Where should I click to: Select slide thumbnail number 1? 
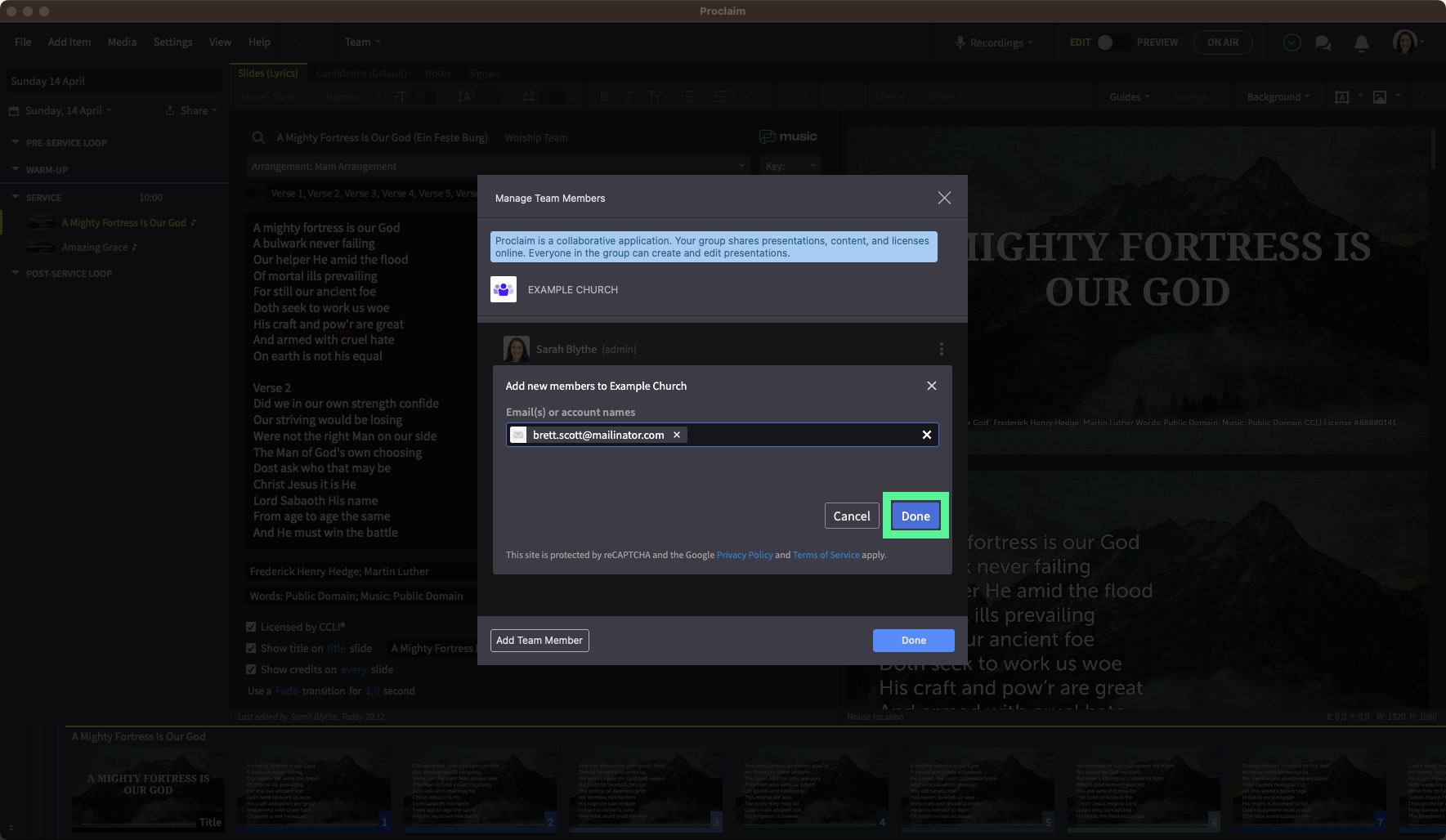point(315,789)
